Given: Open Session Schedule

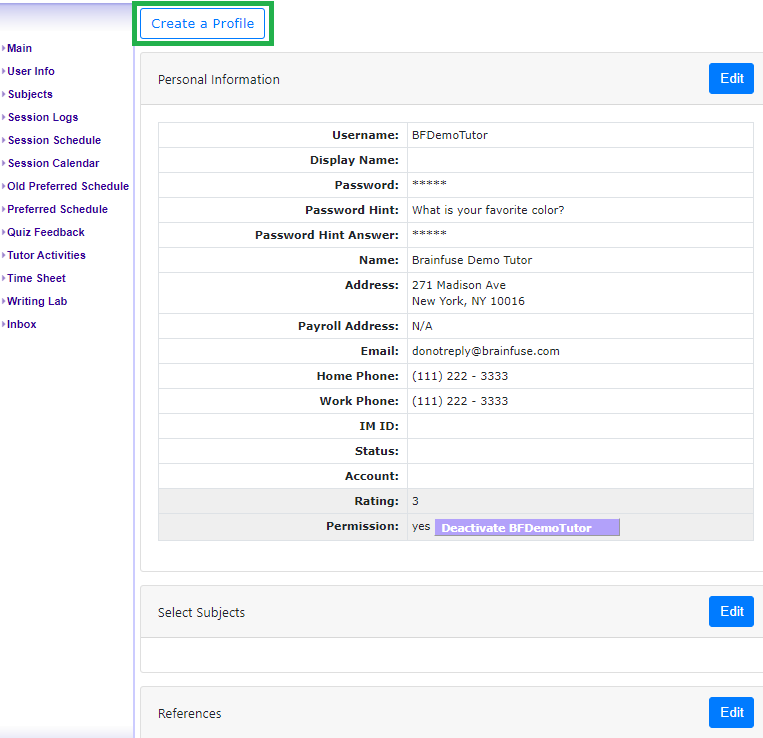Looking at the screenshot, I should (x=54, y=140).
